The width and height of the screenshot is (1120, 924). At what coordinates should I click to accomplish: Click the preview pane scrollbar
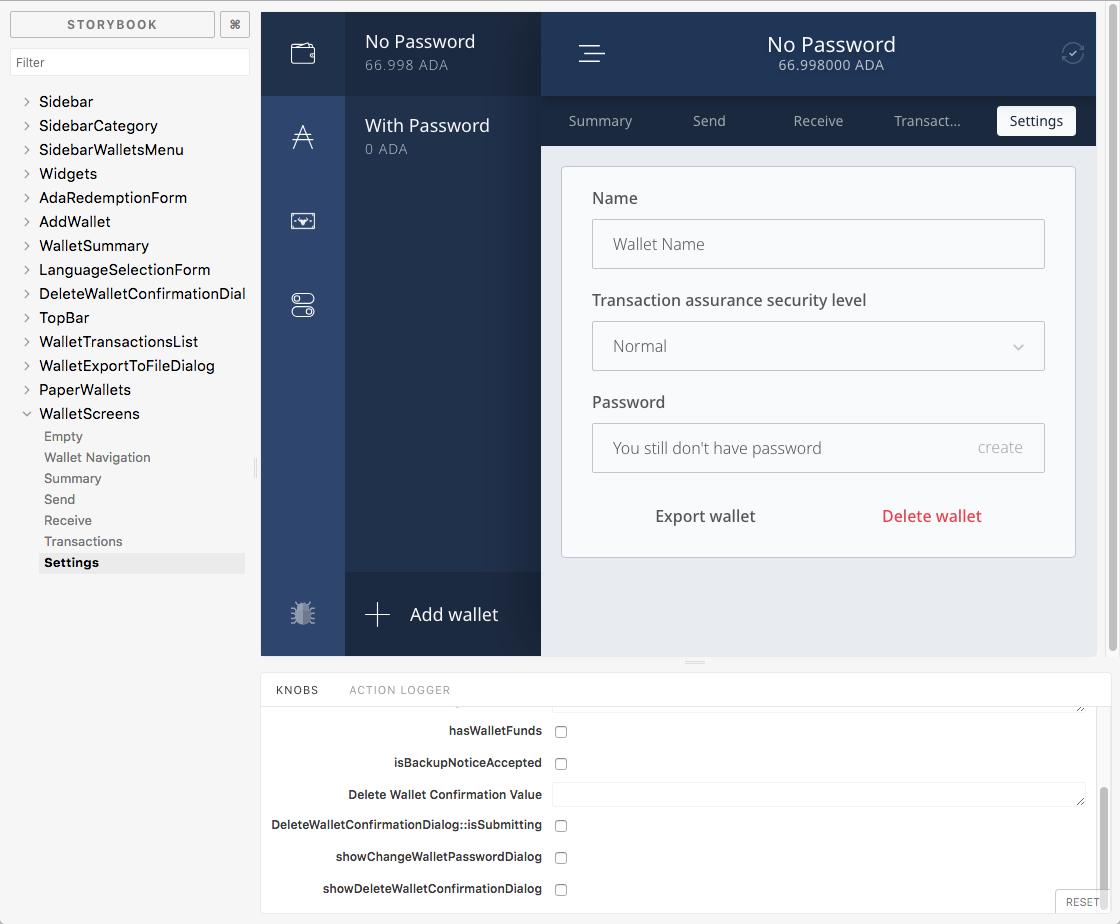click(x=1113, y=330)
